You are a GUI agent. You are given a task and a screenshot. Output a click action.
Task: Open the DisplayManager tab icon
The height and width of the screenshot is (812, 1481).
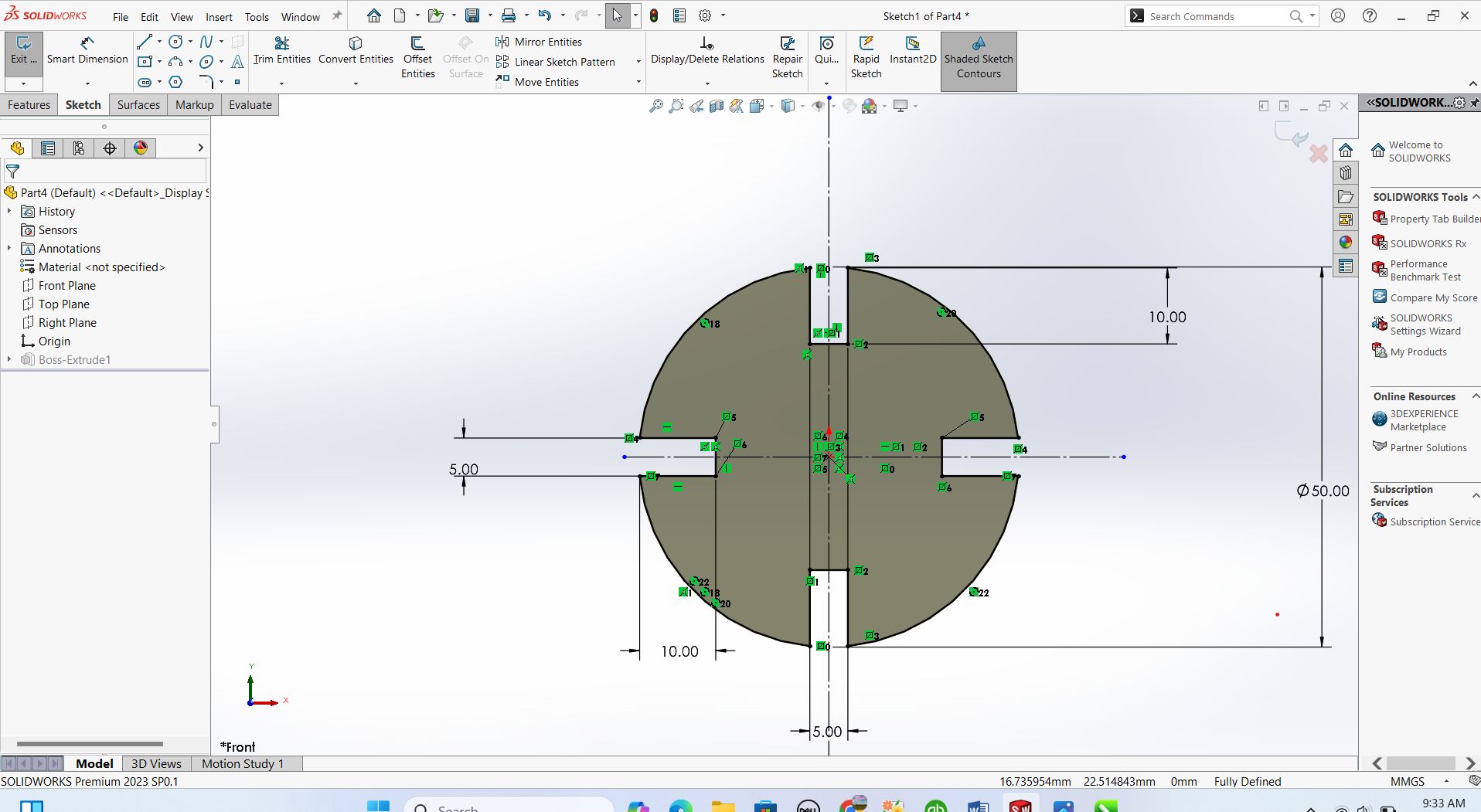tap(141, 148)
